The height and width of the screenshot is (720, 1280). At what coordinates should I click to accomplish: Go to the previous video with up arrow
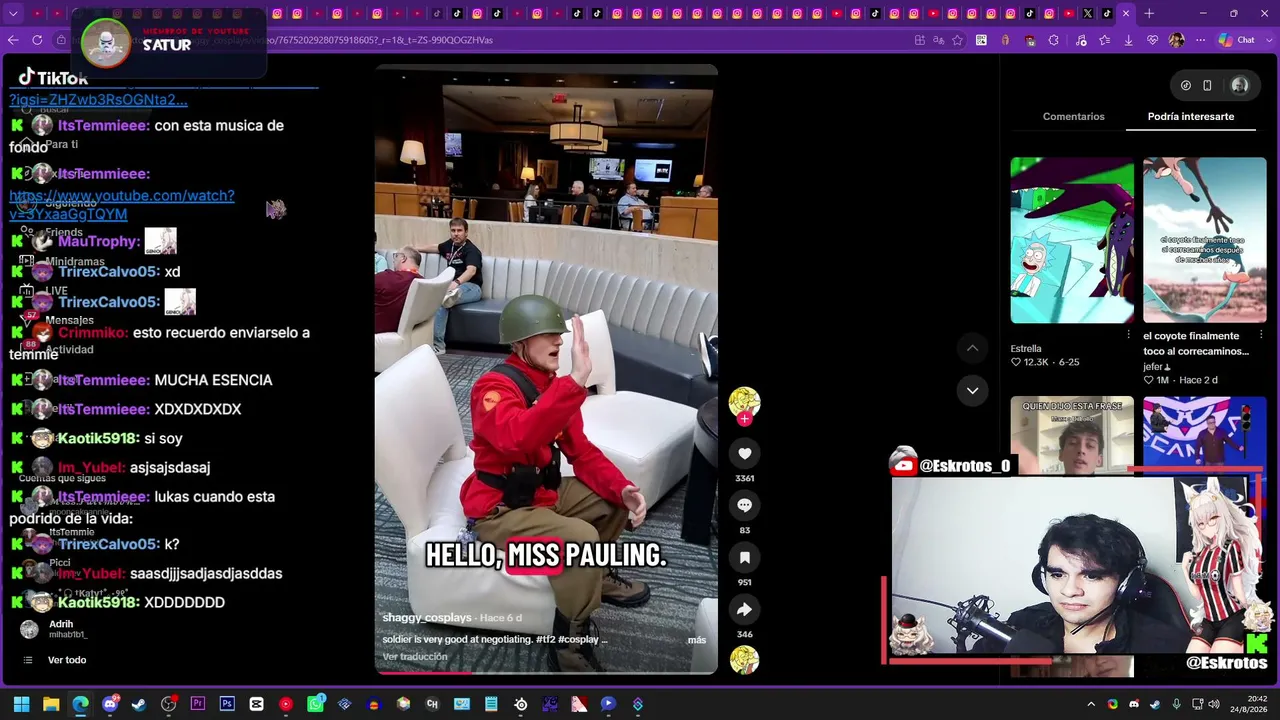tap(972, 348)
